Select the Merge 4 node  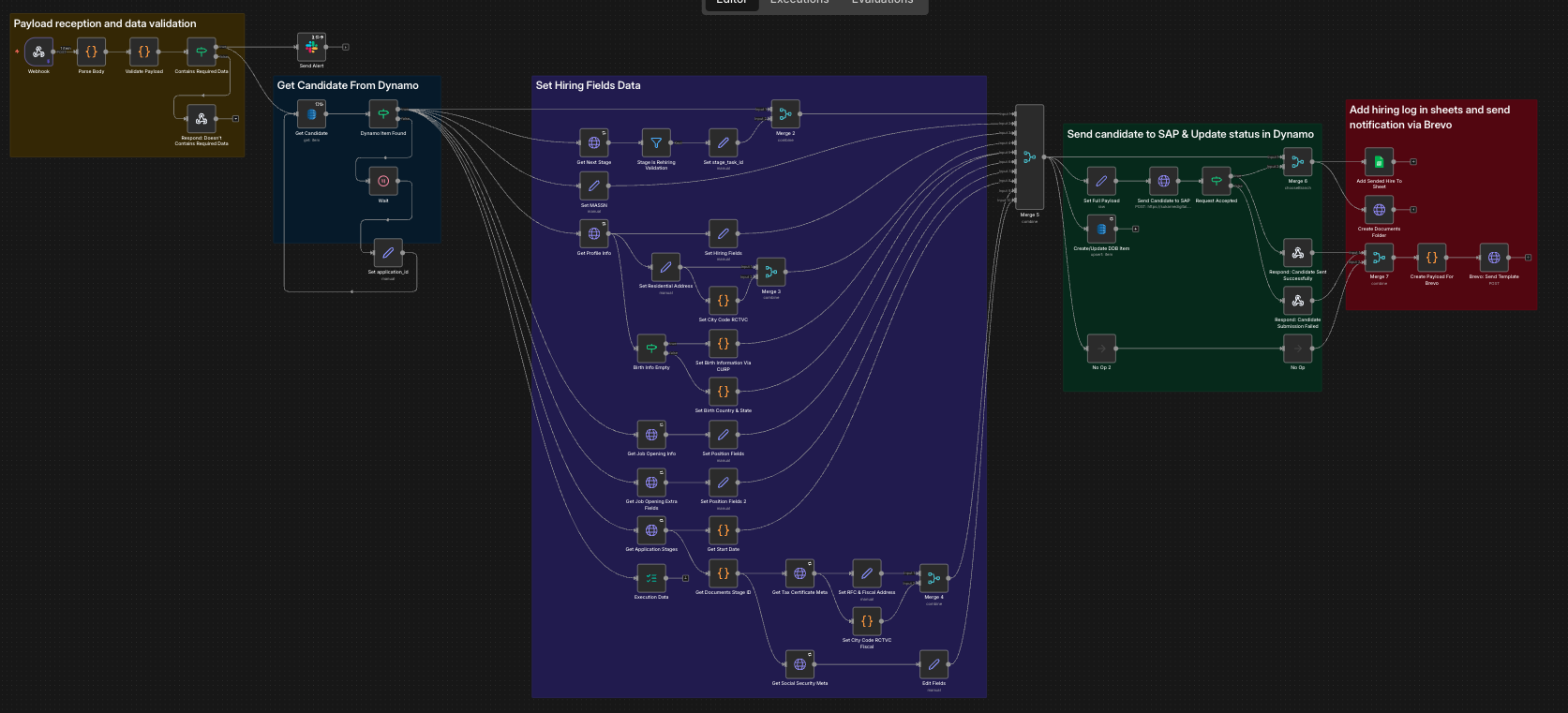[933, 578]
